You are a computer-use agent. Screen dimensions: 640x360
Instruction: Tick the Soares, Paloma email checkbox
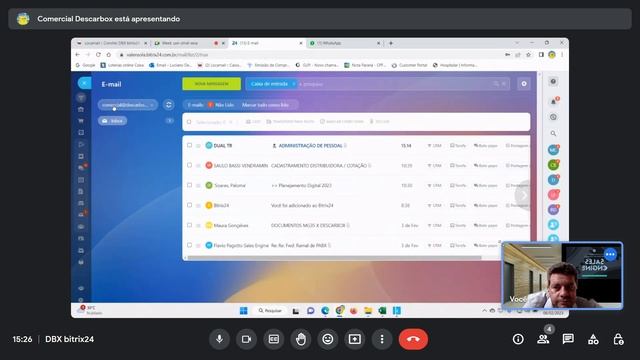pos(189,185)
